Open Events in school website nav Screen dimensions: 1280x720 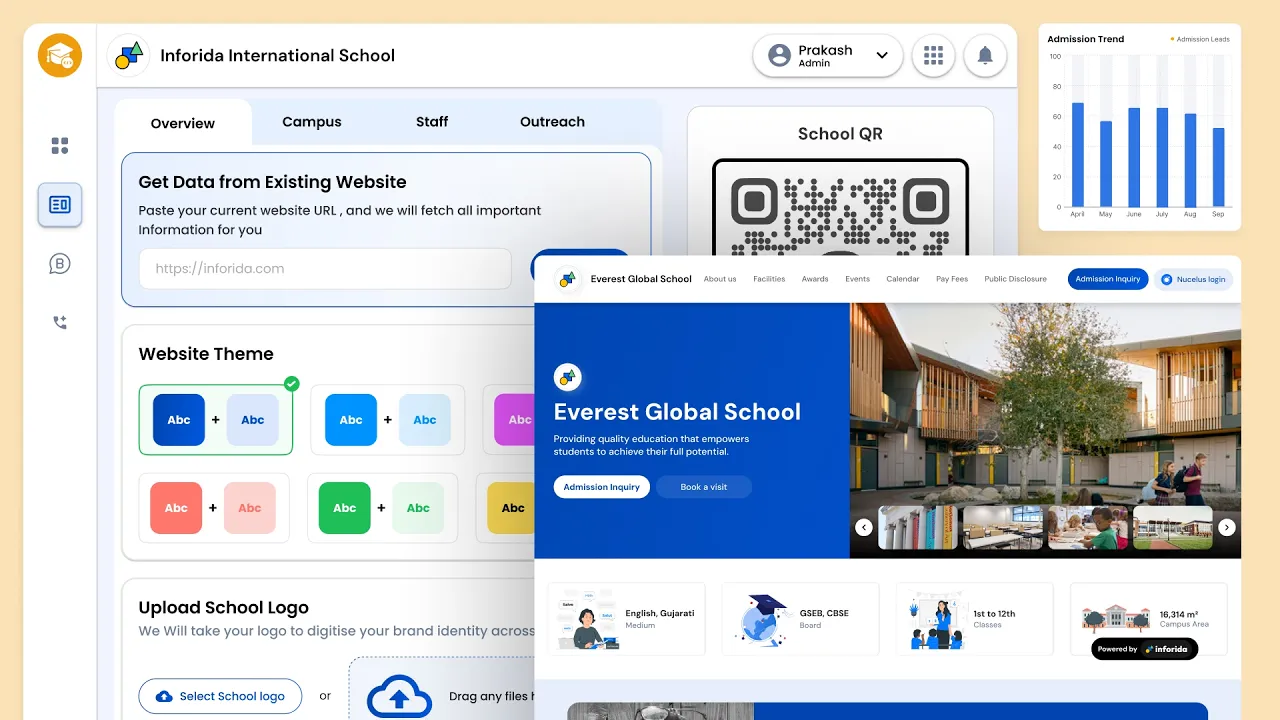click(857, 279)
